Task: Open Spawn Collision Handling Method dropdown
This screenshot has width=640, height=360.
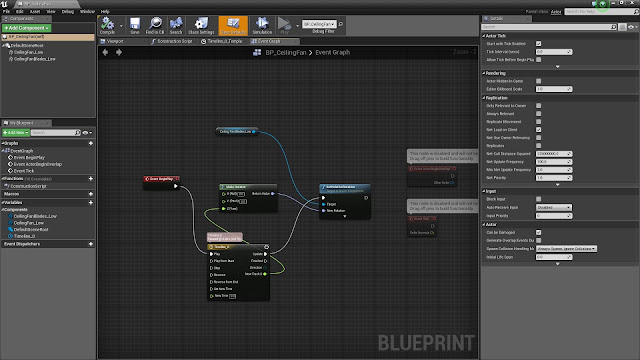Action: click(x=566, y=249)
